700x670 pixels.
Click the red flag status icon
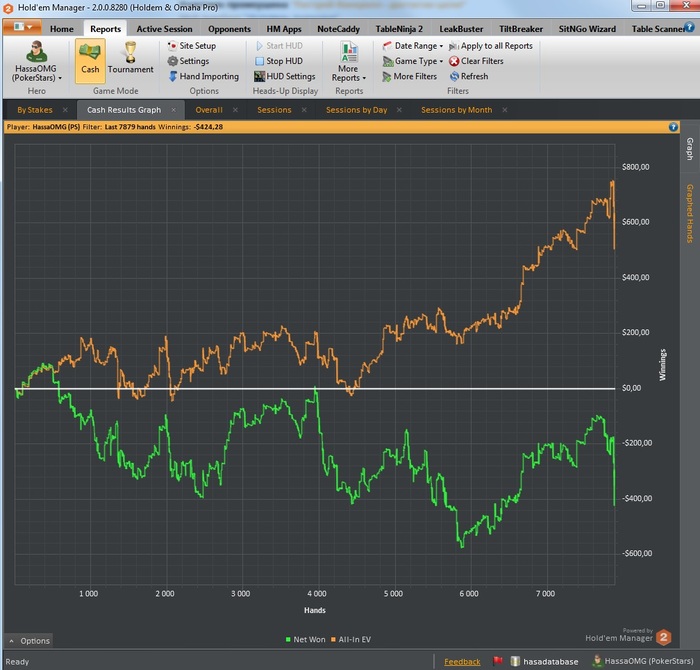pyautogui.click(x=498, y=661)
